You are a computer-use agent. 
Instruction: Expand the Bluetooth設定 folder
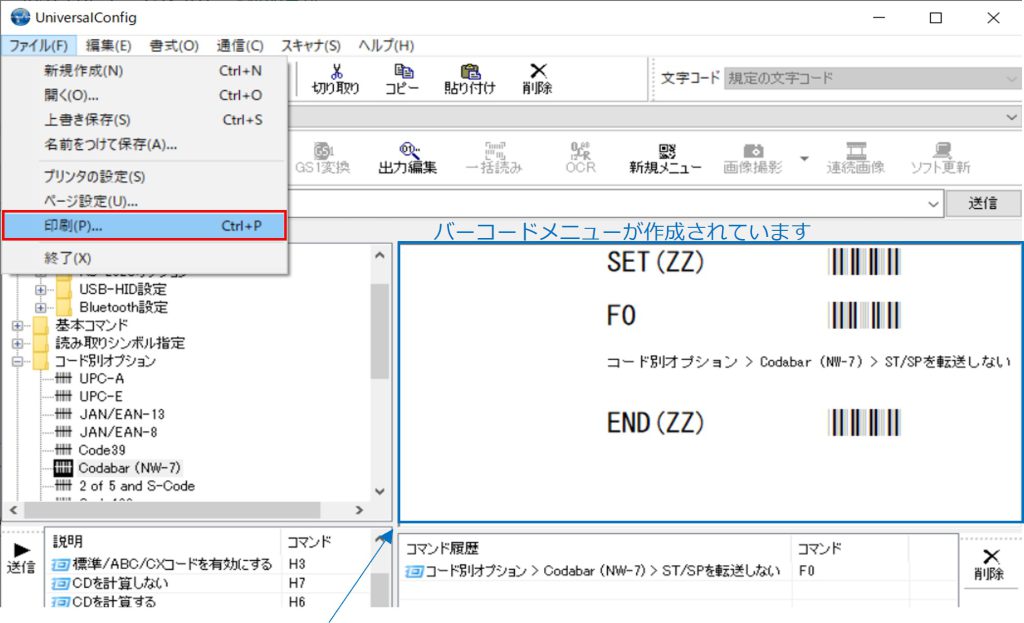click(40, 307)
